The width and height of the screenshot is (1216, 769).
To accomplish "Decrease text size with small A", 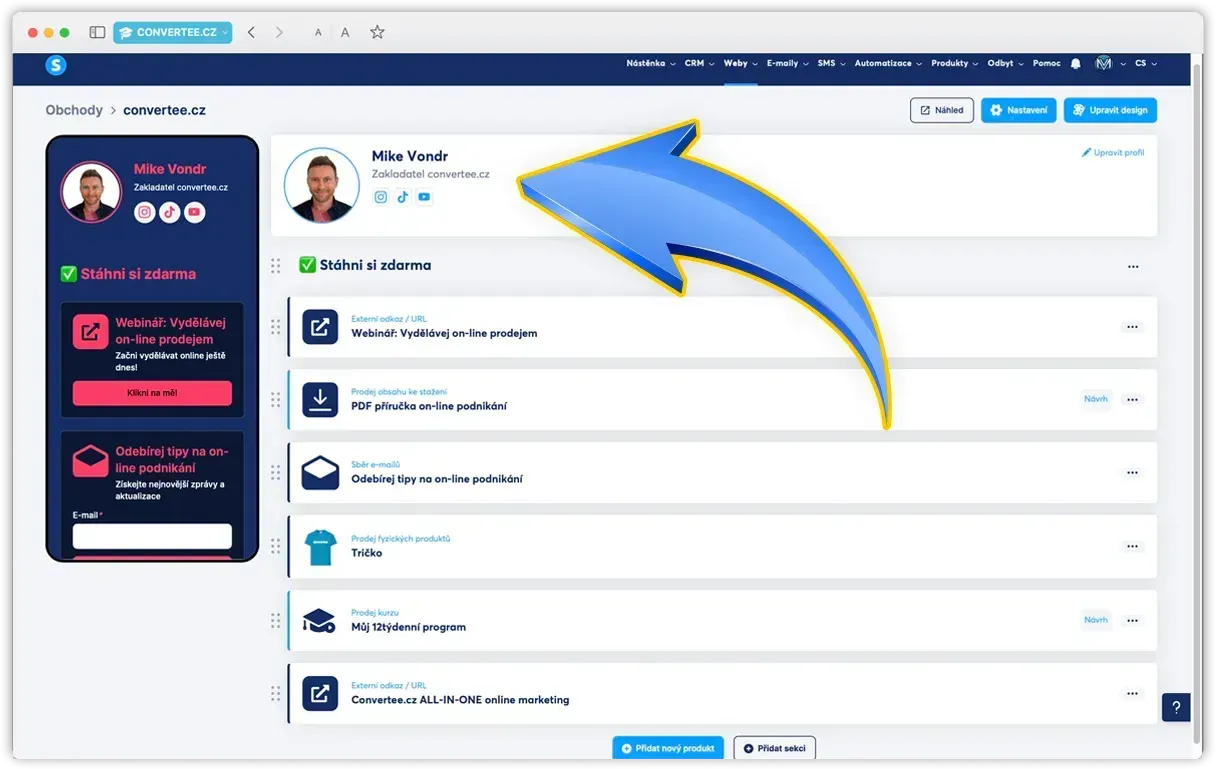I will tap(318, 33).
